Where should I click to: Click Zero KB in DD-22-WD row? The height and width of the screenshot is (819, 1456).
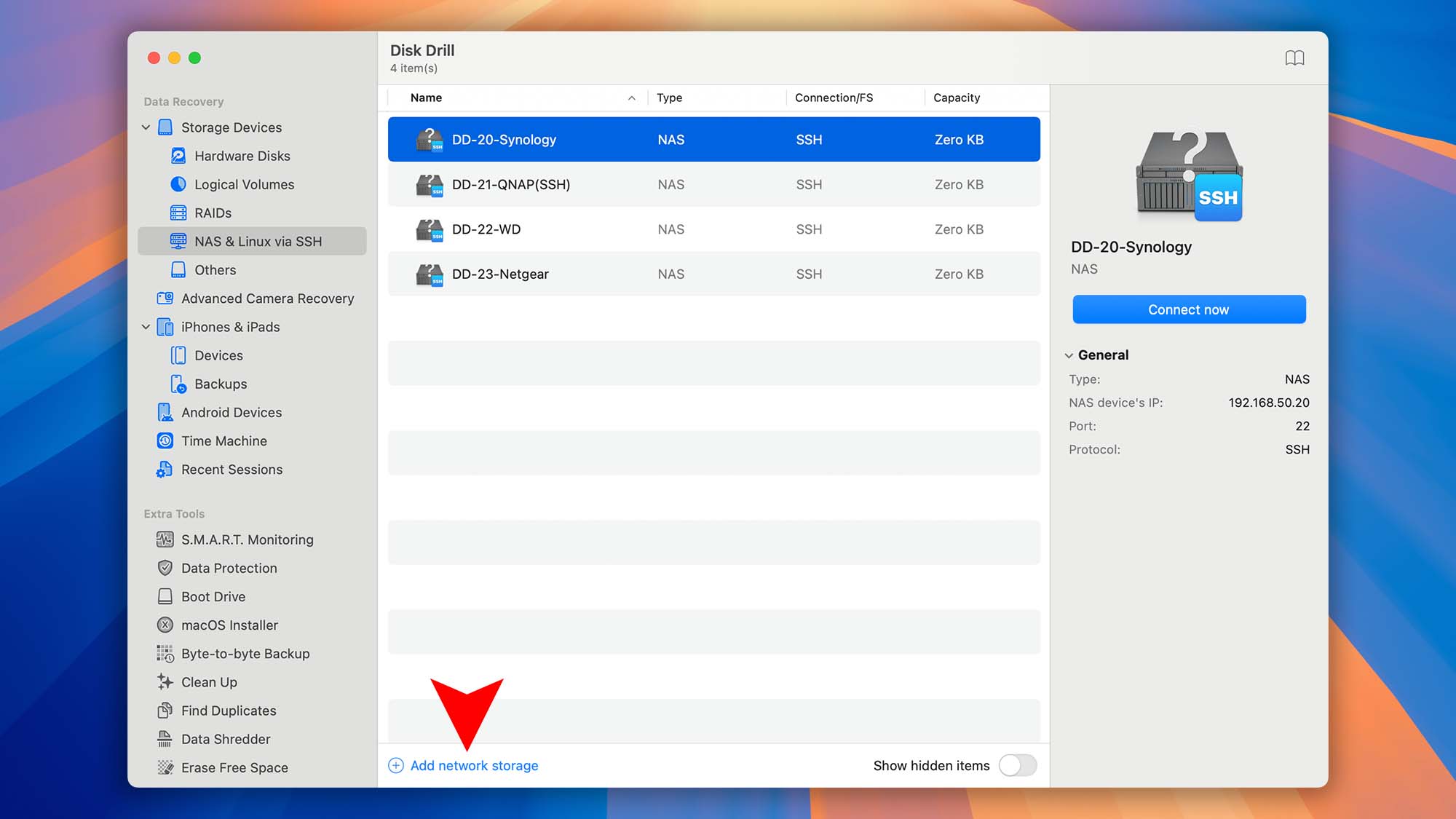coord(959,229)
